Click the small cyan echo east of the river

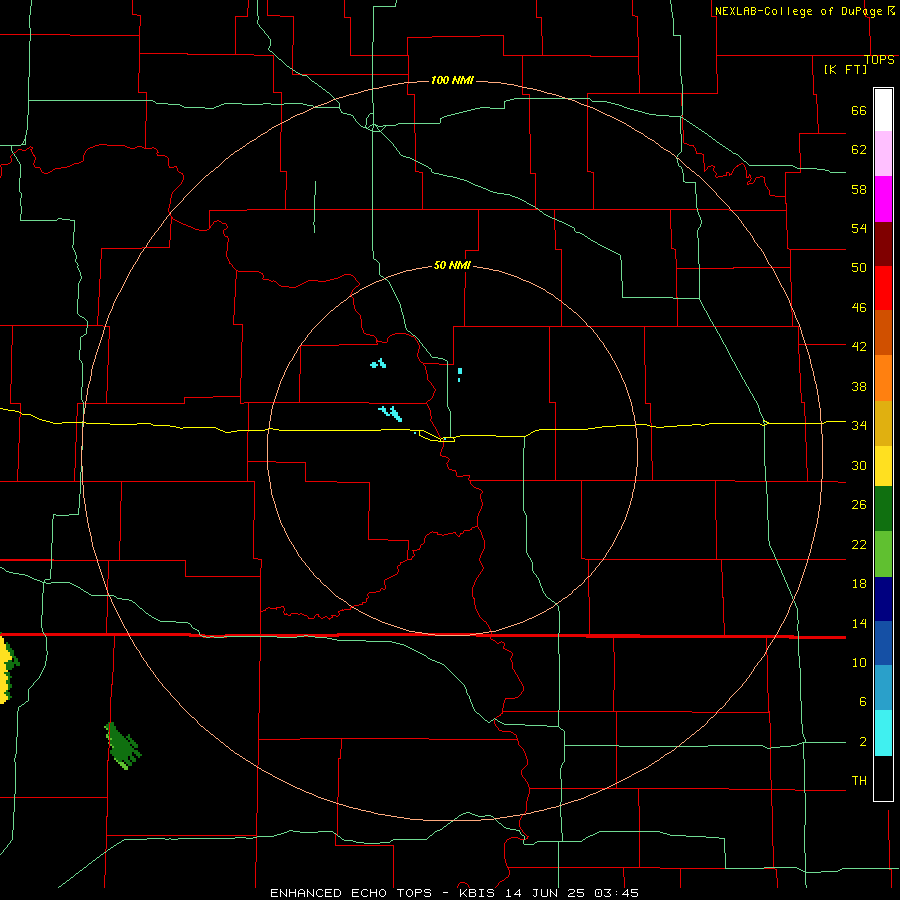tap(460, 374)
